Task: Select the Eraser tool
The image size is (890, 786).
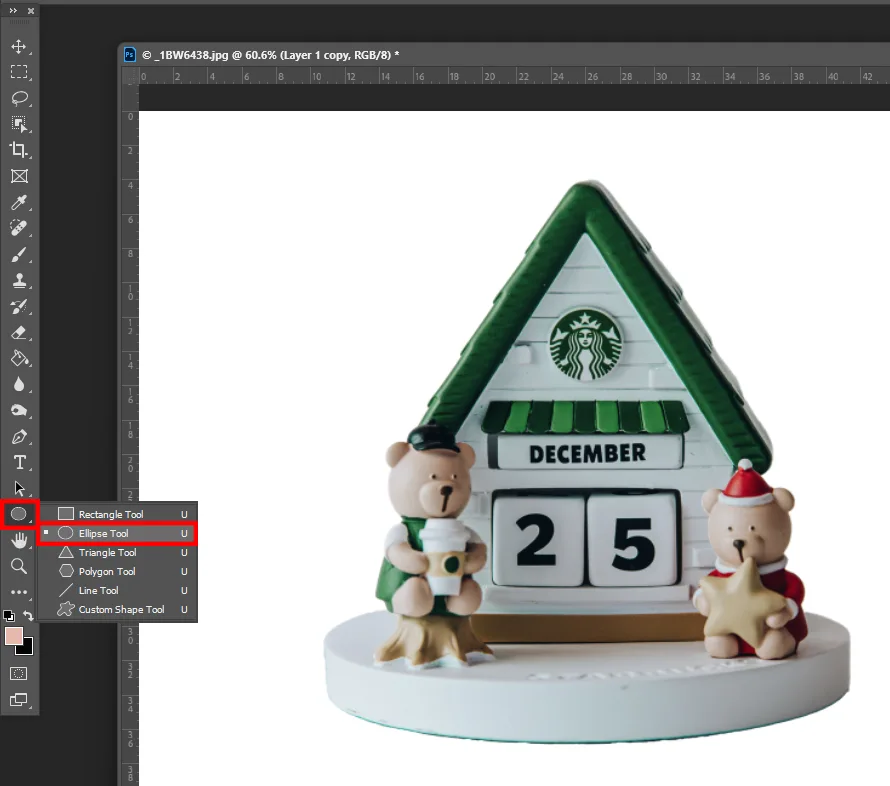Action: click(x=19, y=333)
